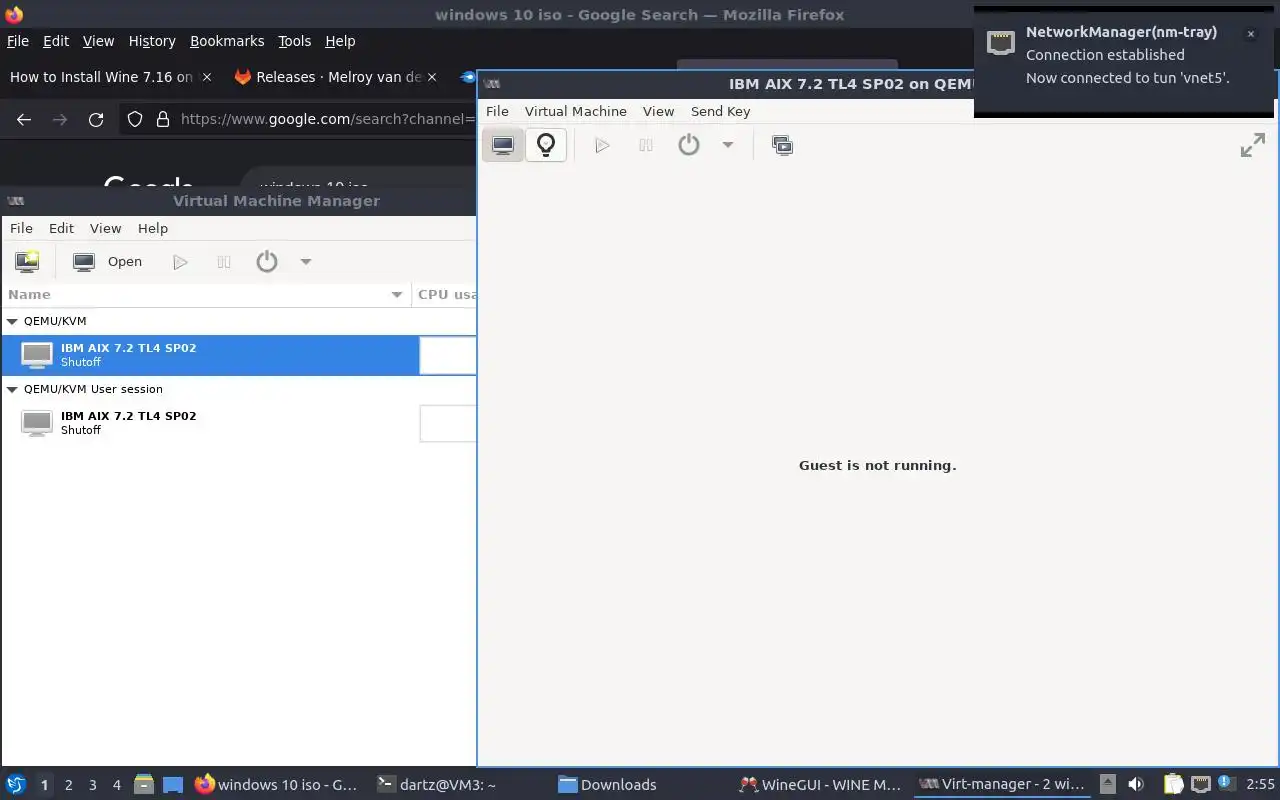Open the shutdown options dropdown in Virtual Machine Manager

(306, 262)
